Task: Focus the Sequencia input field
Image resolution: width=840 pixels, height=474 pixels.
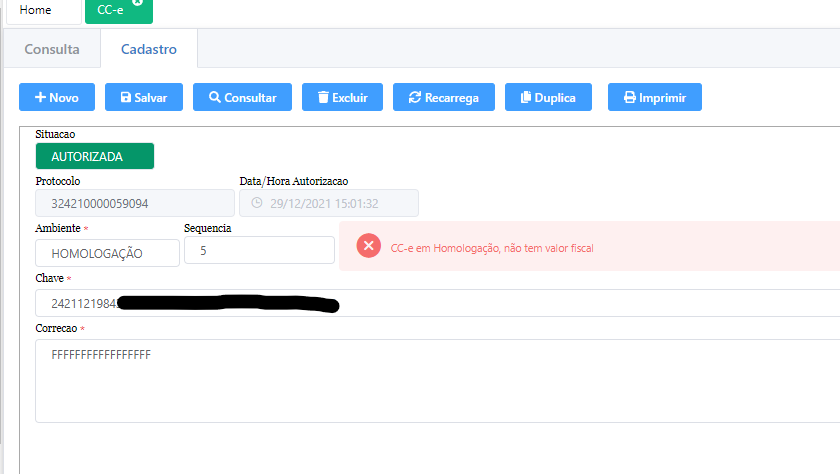Action: point(259,250)
